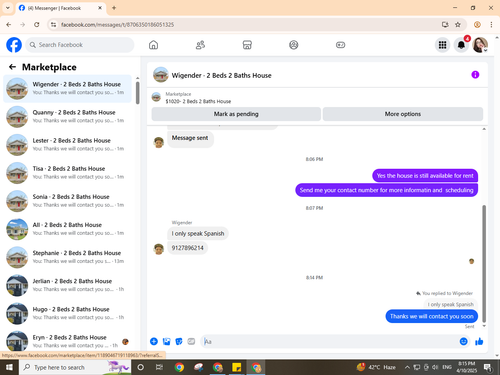500x375 pixels.
Task: Show hidden system tray icons
Action: coord(407,367)
